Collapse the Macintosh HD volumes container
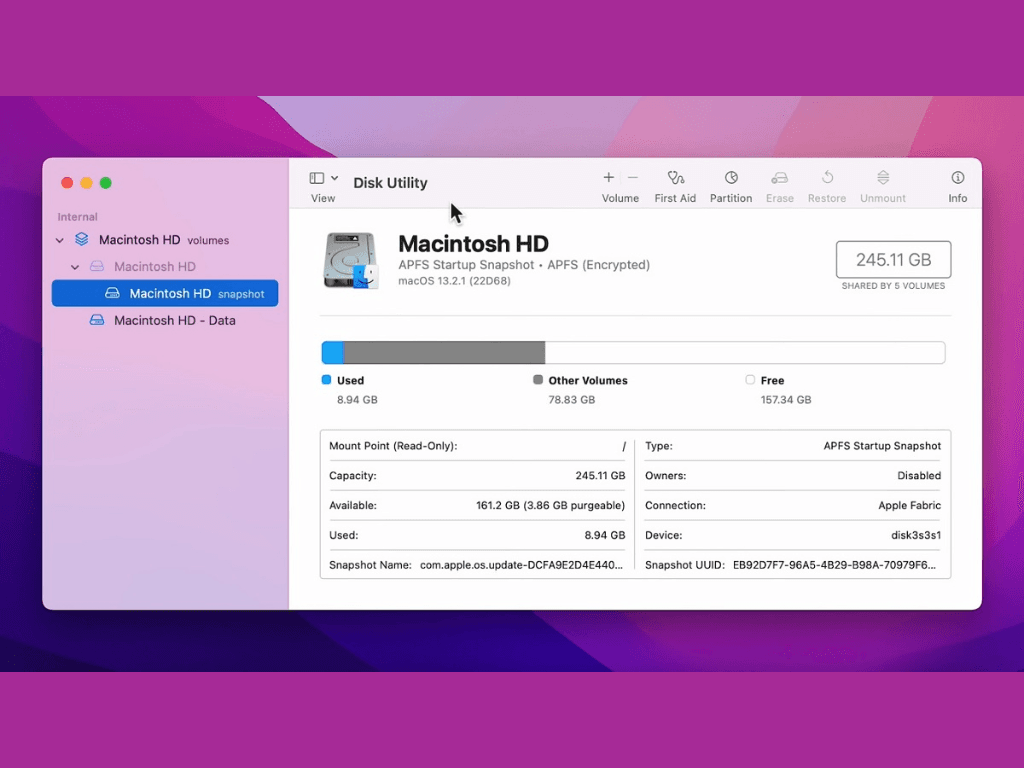Viewport: 1024px width, 768px height. coord(60,241)
